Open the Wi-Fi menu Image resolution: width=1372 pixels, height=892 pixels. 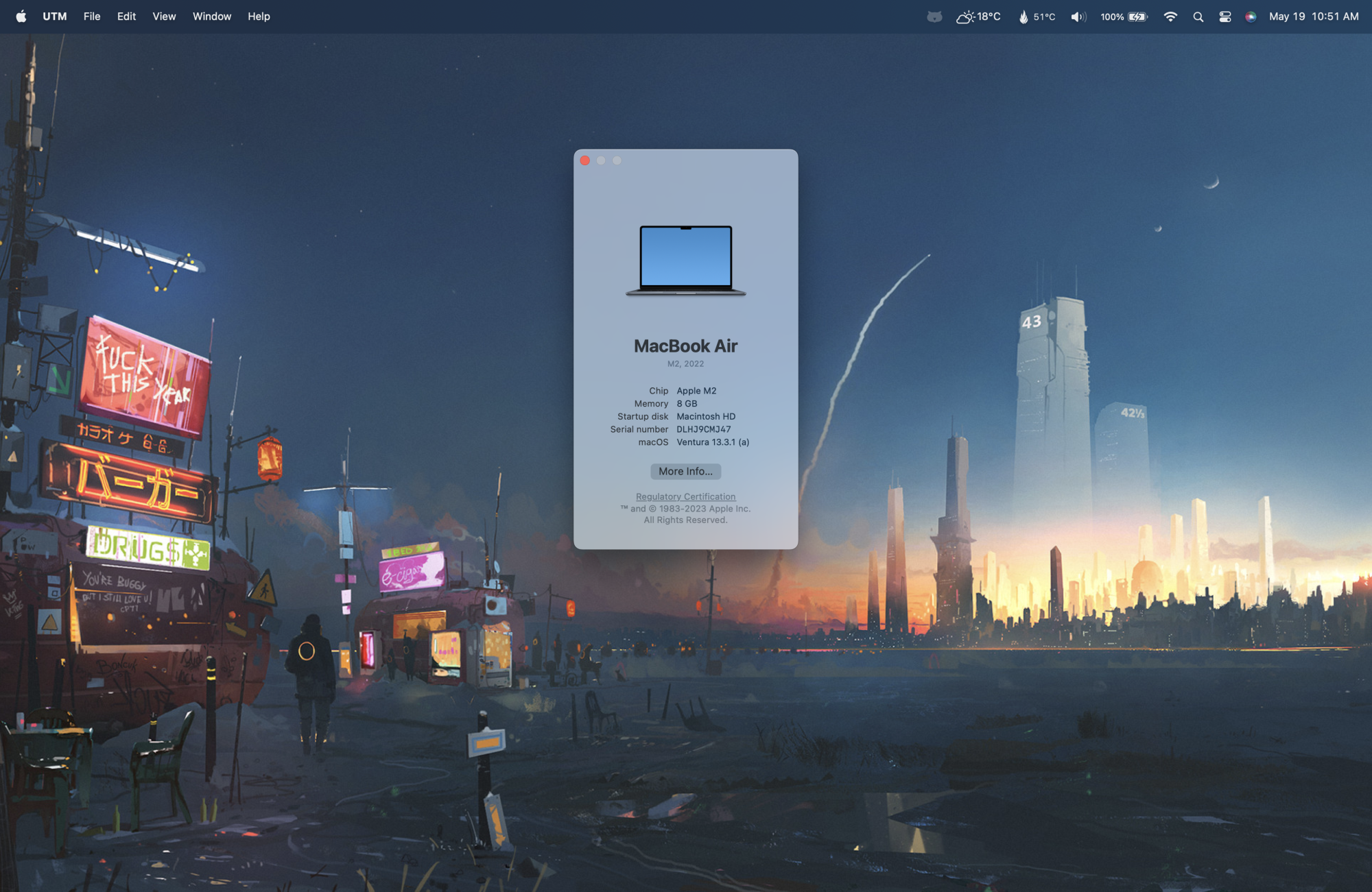coord(1170,16)
